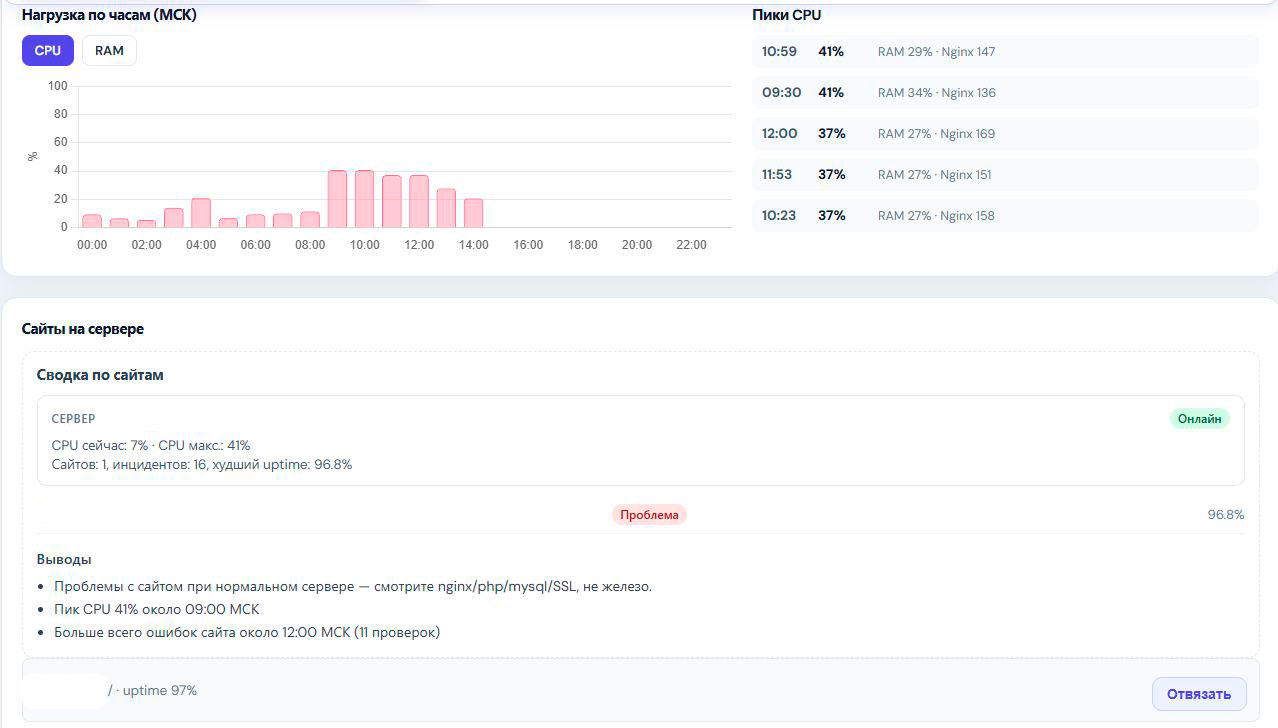This screenshot has height=728, width=1278.
Task: Click the 96.8% uptime value on the right
Action: coord(1226,515)
